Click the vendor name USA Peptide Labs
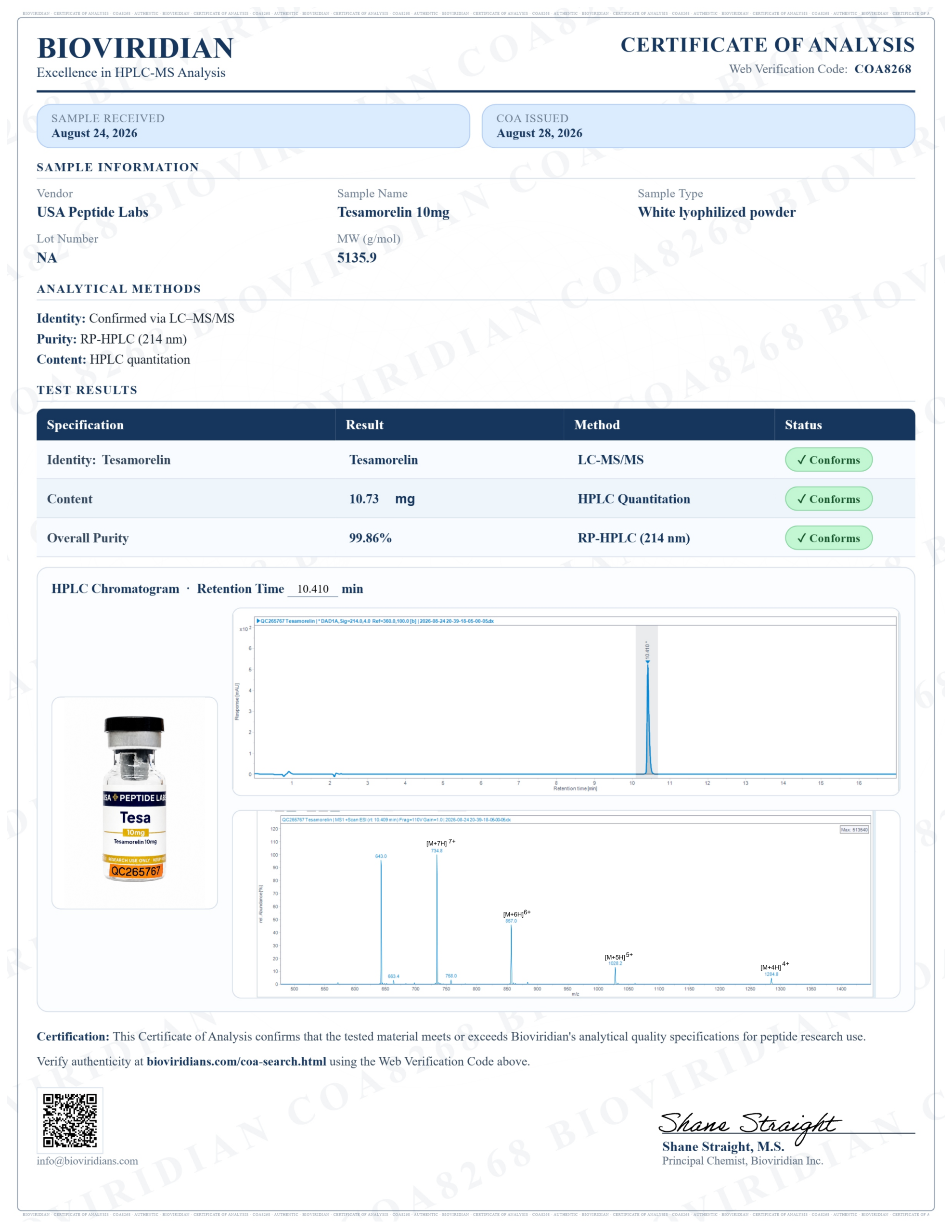Screen dimensions: 952x1232 (x=92, y=212)
